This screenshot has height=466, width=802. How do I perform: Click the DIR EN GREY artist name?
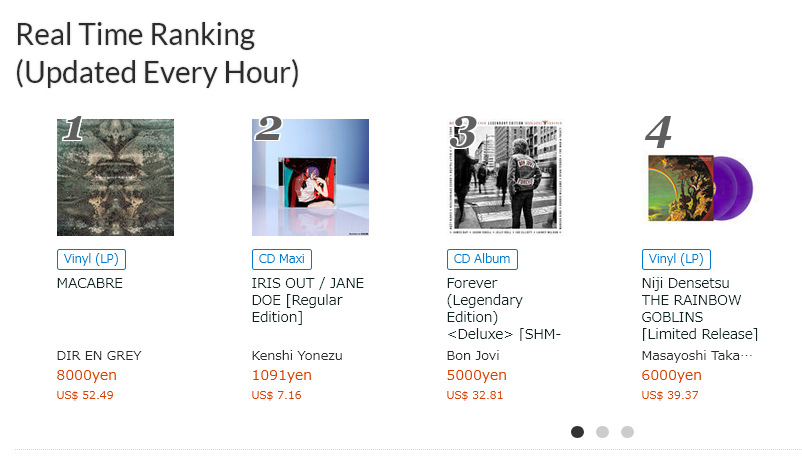(x=99, y=355)
